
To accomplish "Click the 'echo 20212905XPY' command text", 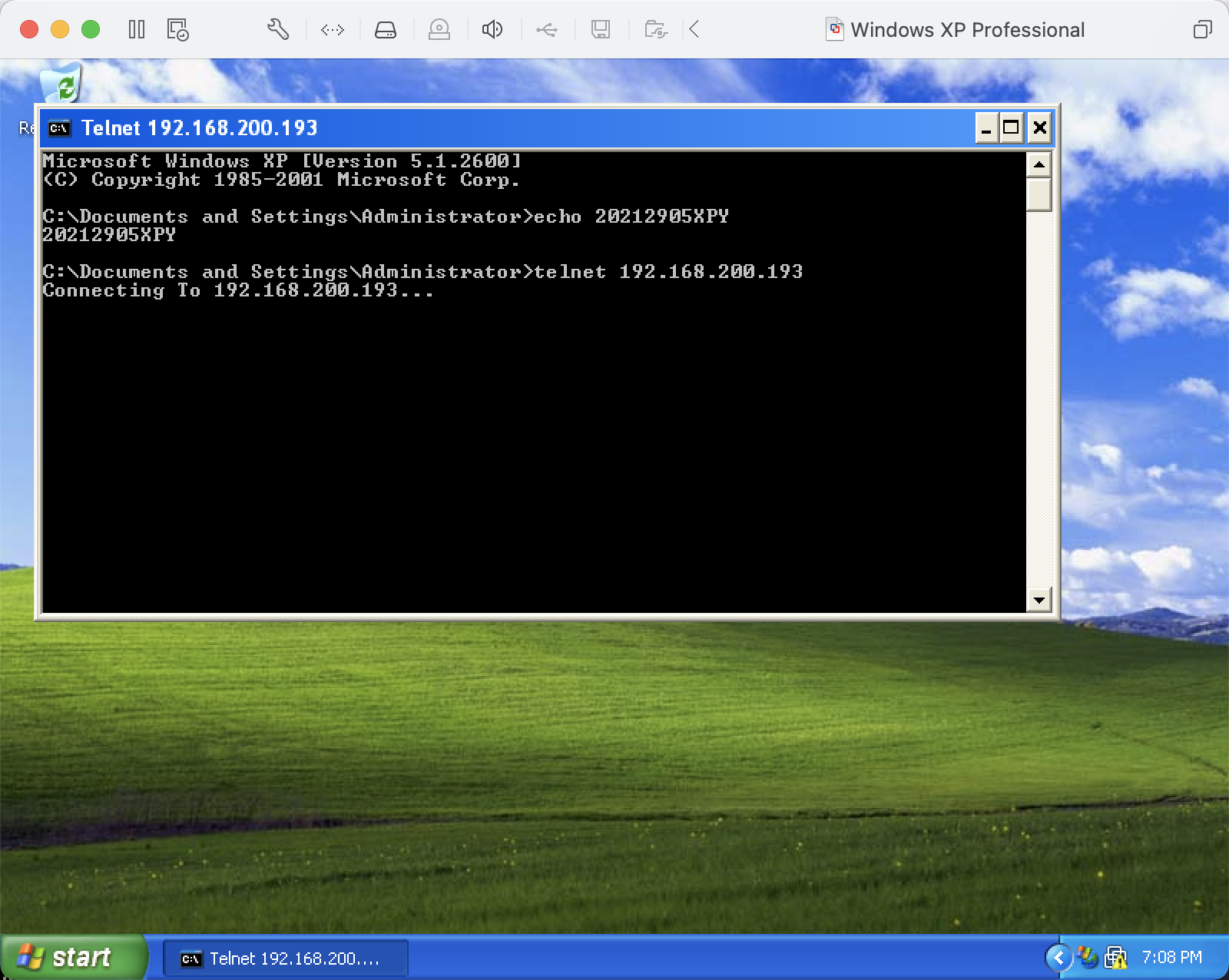I will click(631, 217).
